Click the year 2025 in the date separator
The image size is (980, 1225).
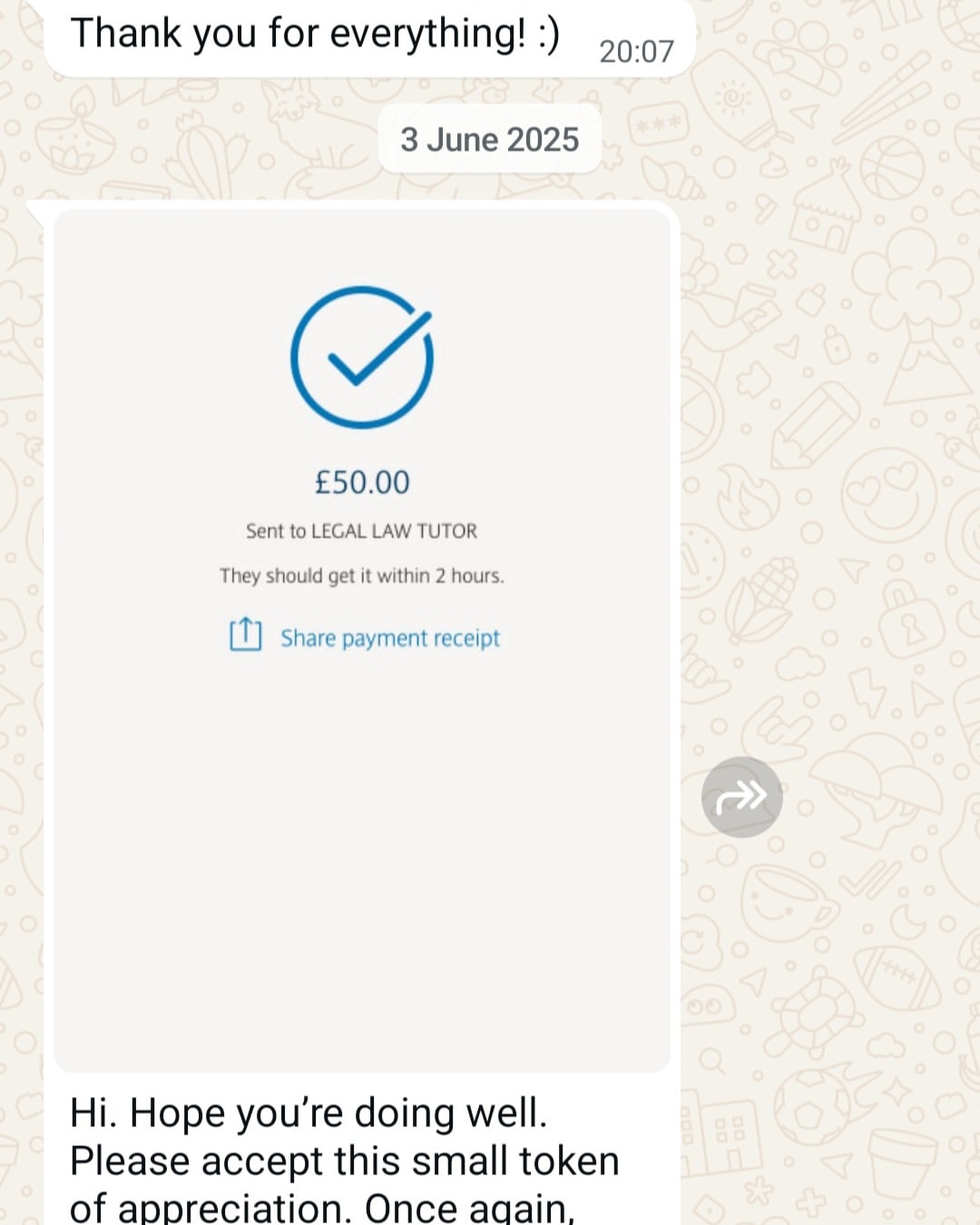543,139
